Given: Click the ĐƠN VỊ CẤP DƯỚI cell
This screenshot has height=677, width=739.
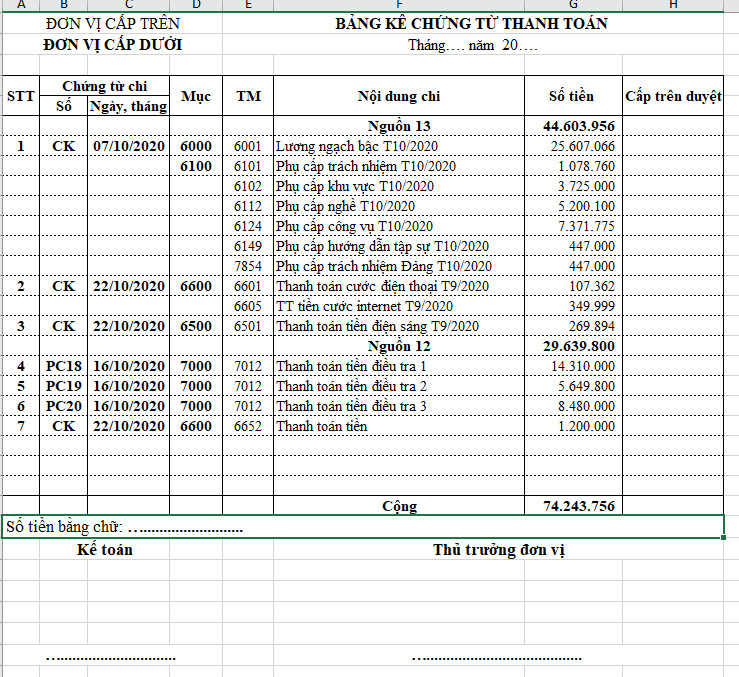Looking at the screenshot, I should [x=113, y=44].
